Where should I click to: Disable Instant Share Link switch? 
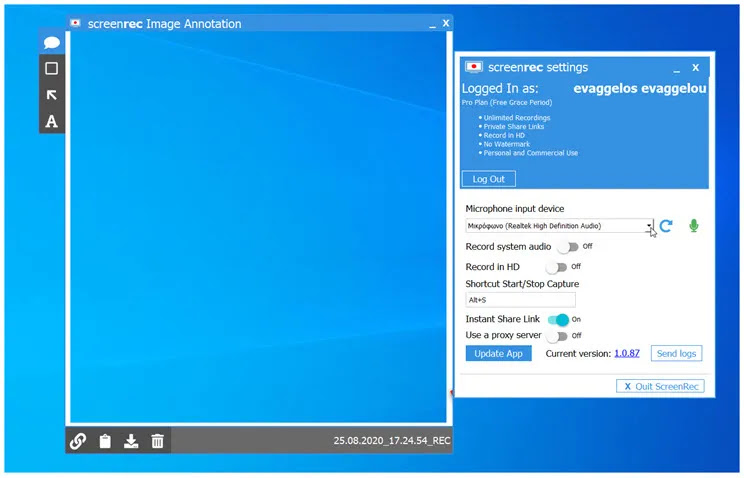point(558,319)
